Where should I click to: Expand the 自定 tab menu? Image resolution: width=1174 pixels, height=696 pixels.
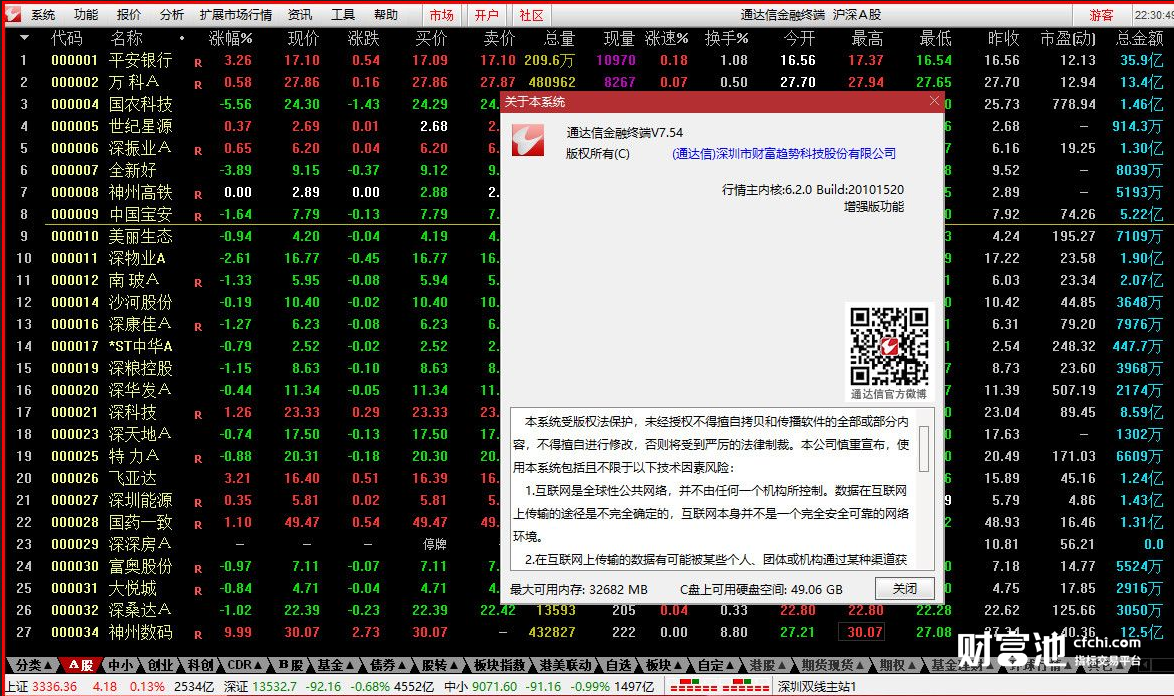(x=716, y=665)
